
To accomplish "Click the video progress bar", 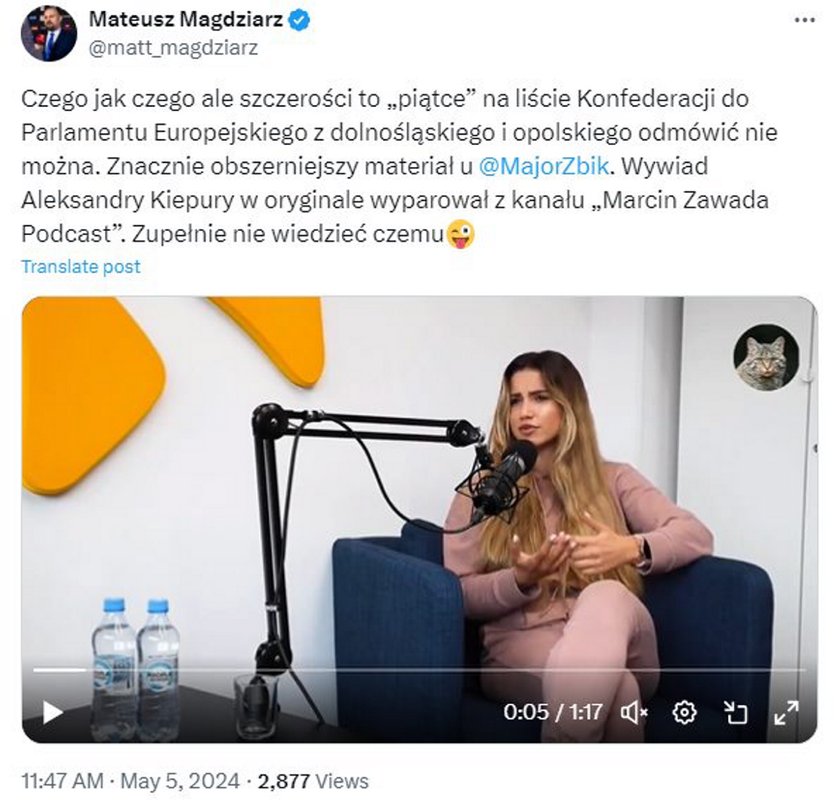I will pyautogui.click(x=419, y=670).
